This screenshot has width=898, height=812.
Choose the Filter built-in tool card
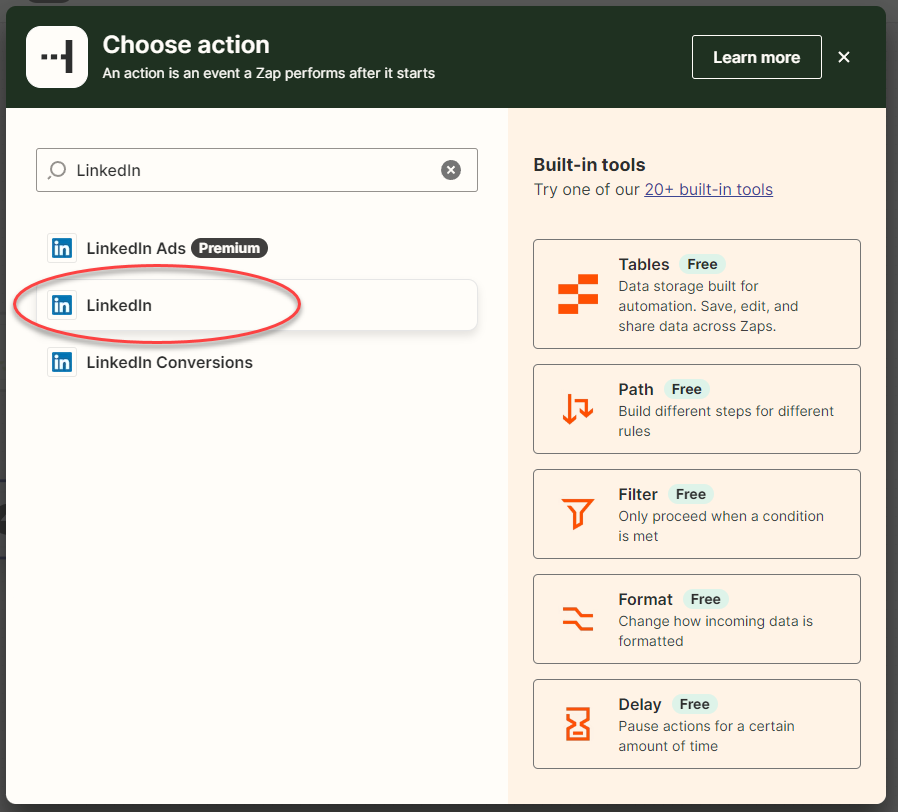tap(696, 514)
